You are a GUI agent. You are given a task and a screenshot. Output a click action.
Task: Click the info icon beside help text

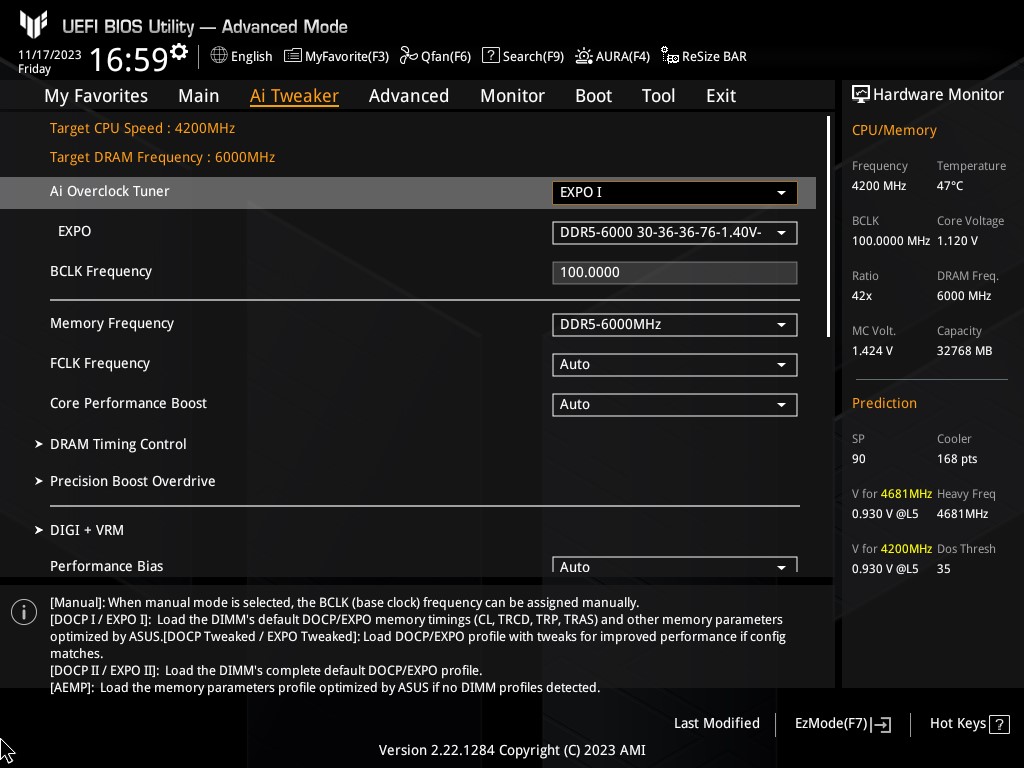point(24,612)
